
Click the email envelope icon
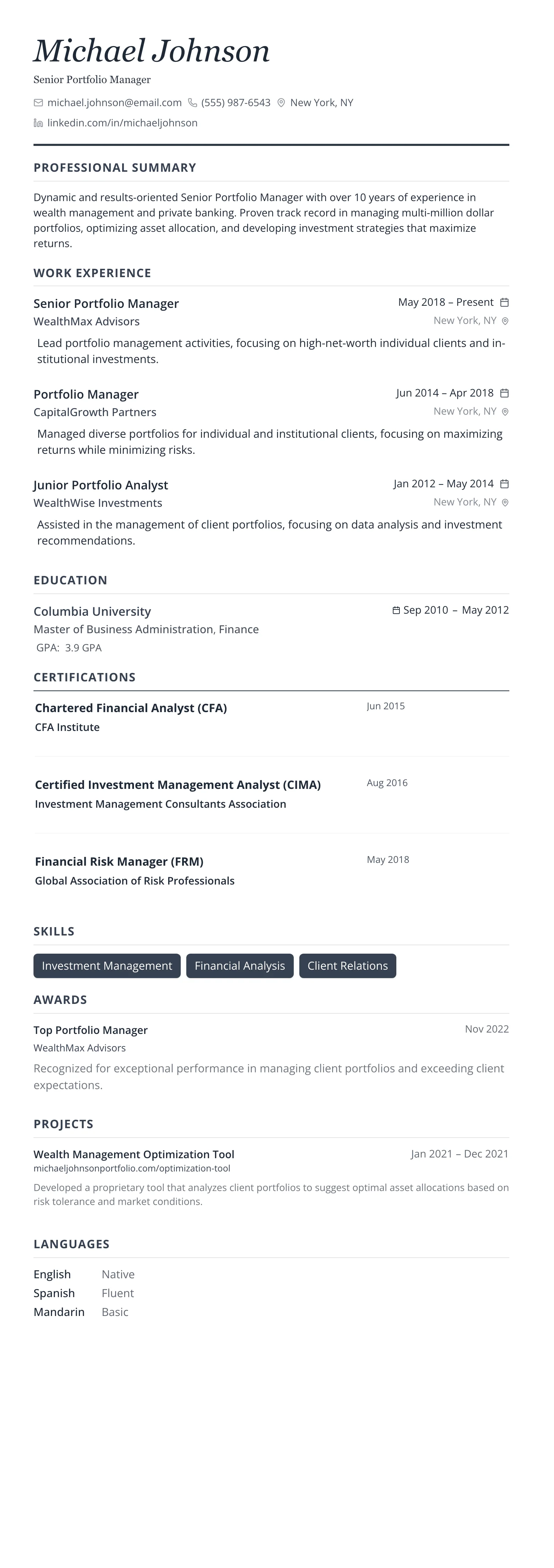tap(38, 103)
